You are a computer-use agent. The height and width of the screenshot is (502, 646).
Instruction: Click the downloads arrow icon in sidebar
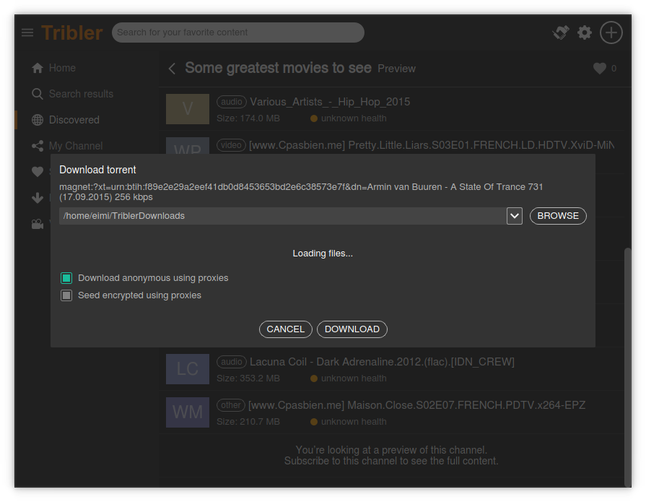(37, 198)
